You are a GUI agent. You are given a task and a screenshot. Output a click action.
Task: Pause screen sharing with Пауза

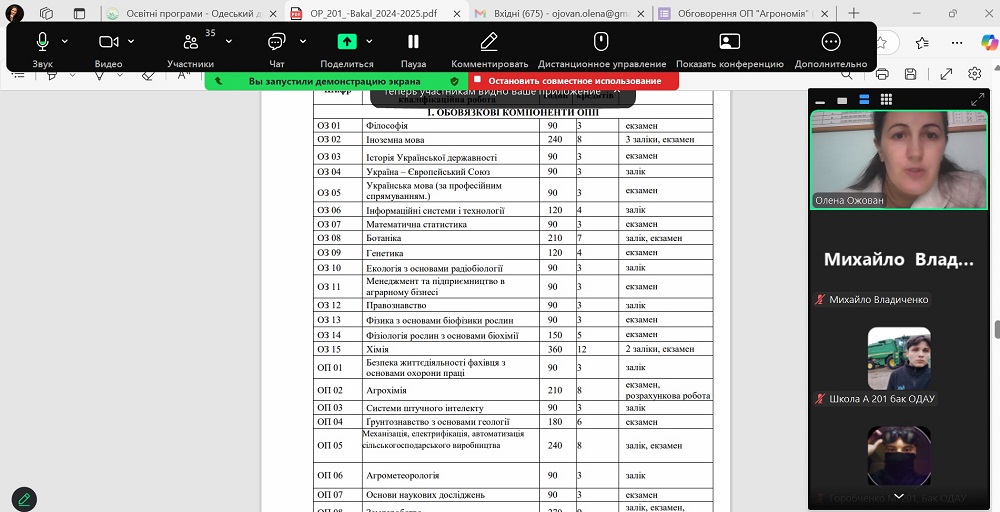pos(413,42)
